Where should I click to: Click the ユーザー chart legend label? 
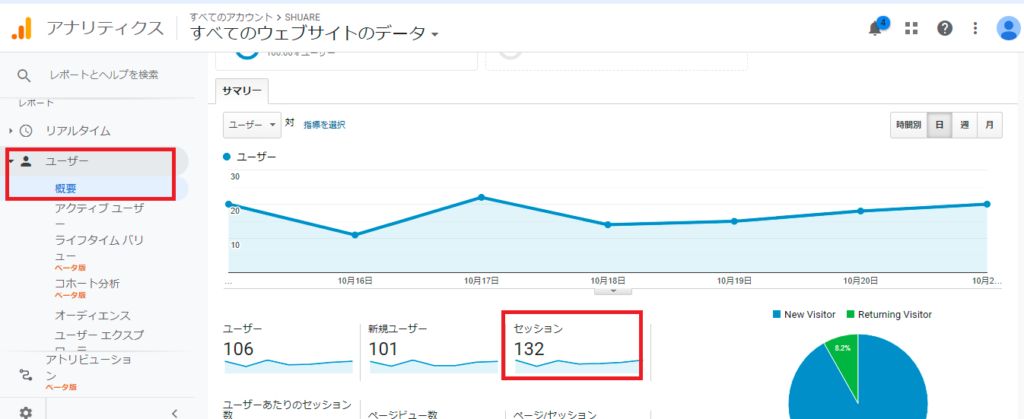256,157
